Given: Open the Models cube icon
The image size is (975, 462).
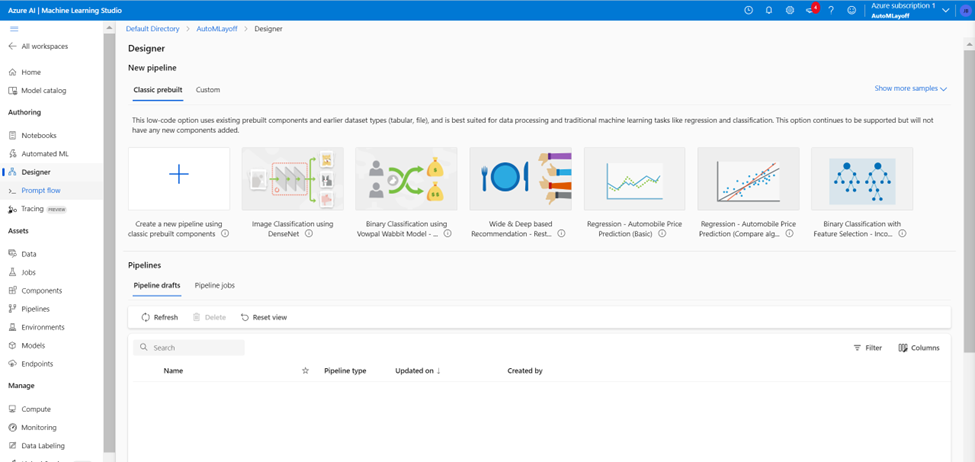Looking at the screenshot, I should [x=12, y=346].
